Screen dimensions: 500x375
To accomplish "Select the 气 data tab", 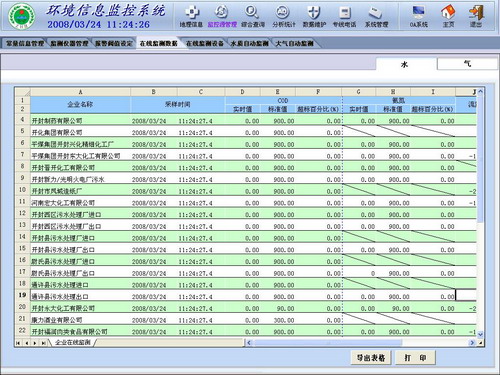I will click(467, 64).
